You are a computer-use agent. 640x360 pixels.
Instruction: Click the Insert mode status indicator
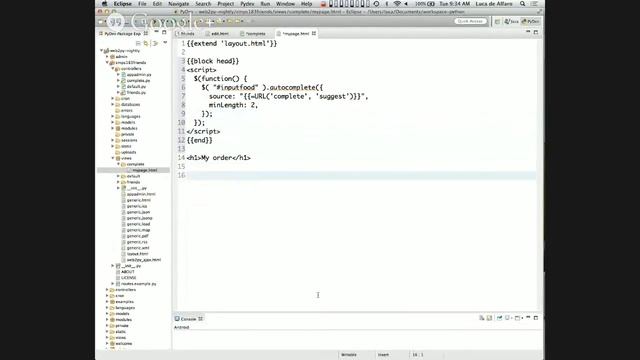383,355
